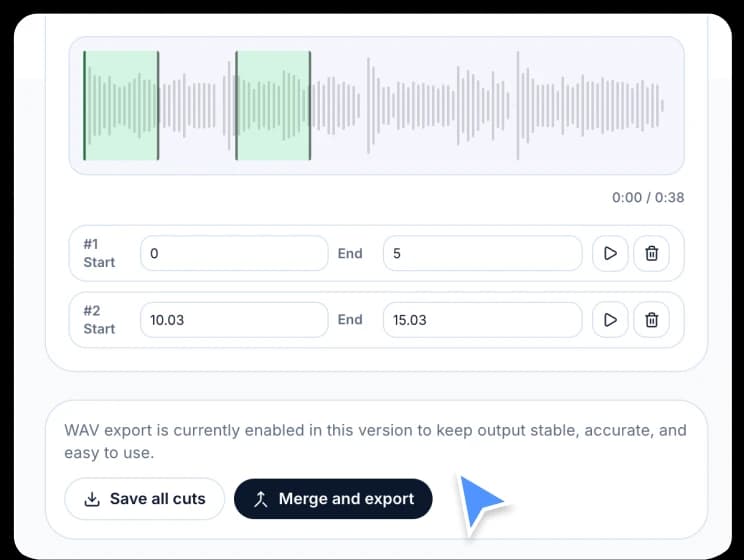The height and width of the screenshot is (560, 744).
Task: Click the right edge handle of second cut region
Action: pos(310,105)
